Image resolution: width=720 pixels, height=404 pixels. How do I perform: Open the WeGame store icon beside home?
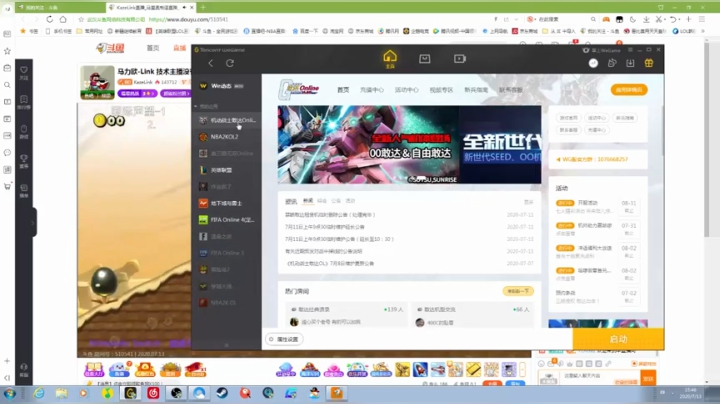pos(425,59)
